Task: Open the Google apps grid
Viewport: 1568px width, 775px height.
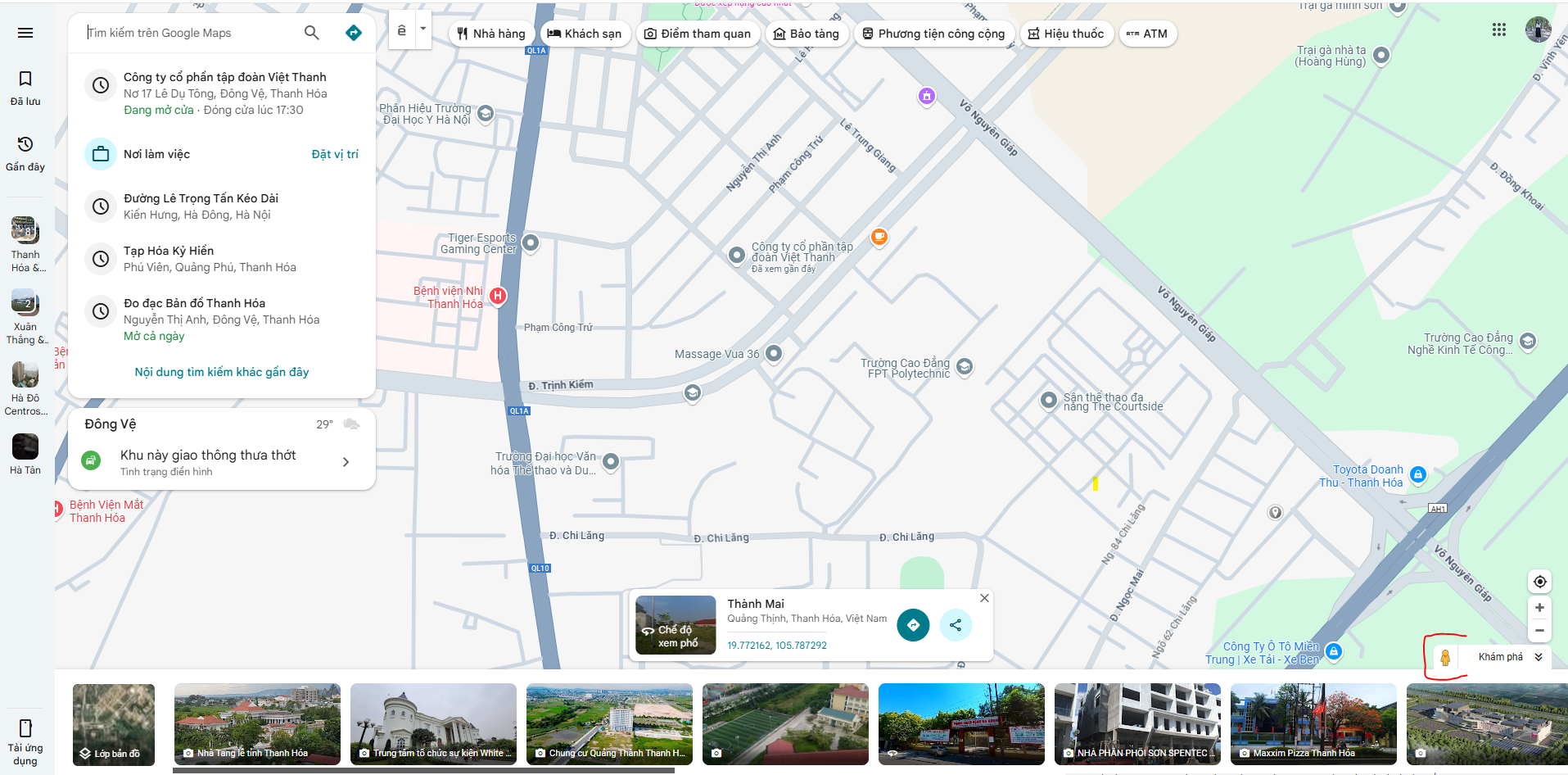Action: click(1499, 29)
